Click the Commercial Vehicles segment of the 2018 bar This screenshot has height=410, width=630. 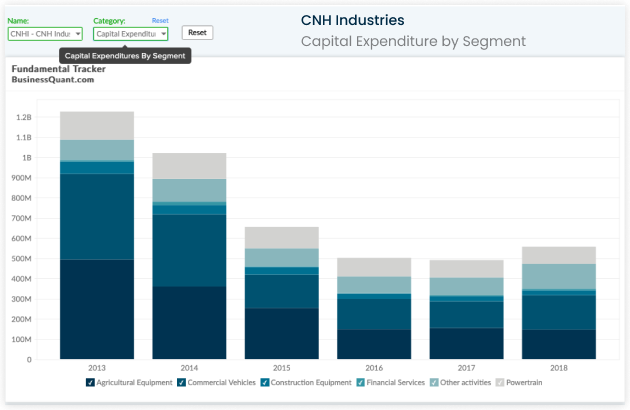559,313
